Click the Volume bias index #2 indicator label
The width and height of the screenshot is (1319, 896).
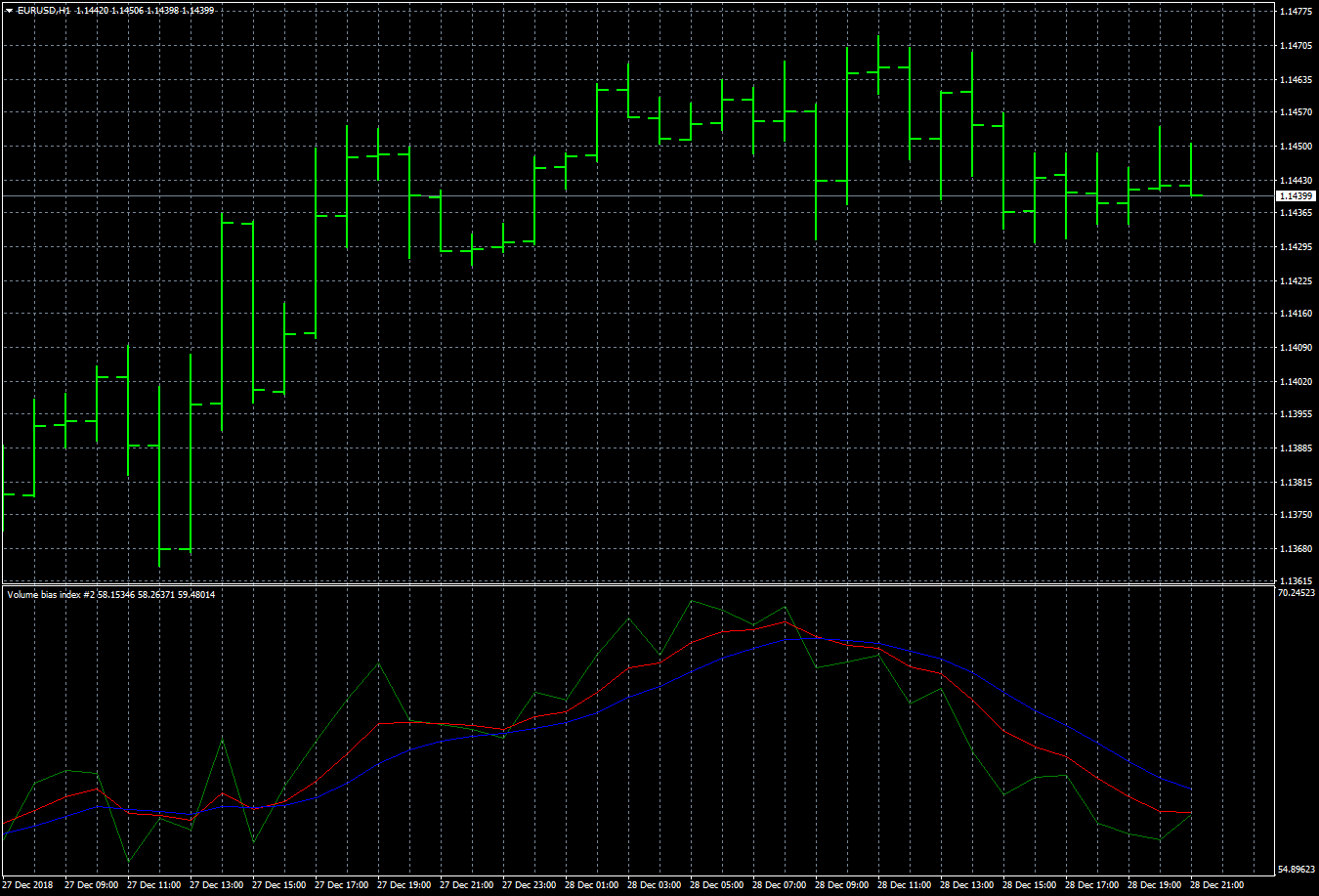pyautogui.click(x=50, y=594)
